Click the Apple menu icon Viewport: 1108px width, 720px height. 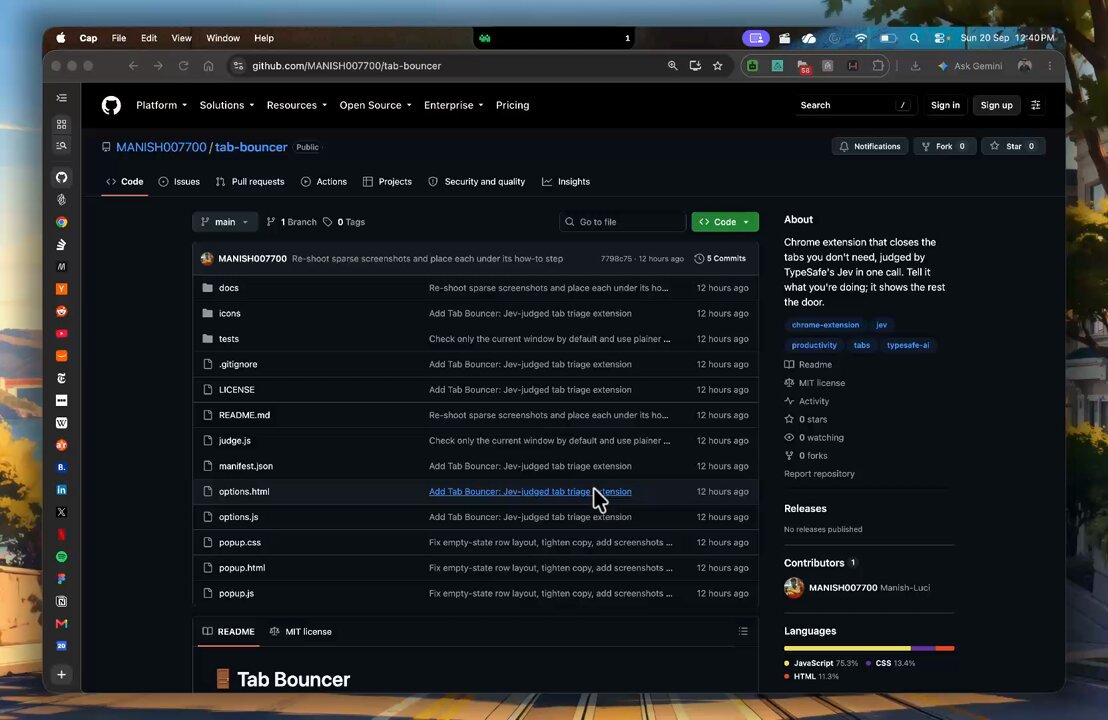coord(61,38)
